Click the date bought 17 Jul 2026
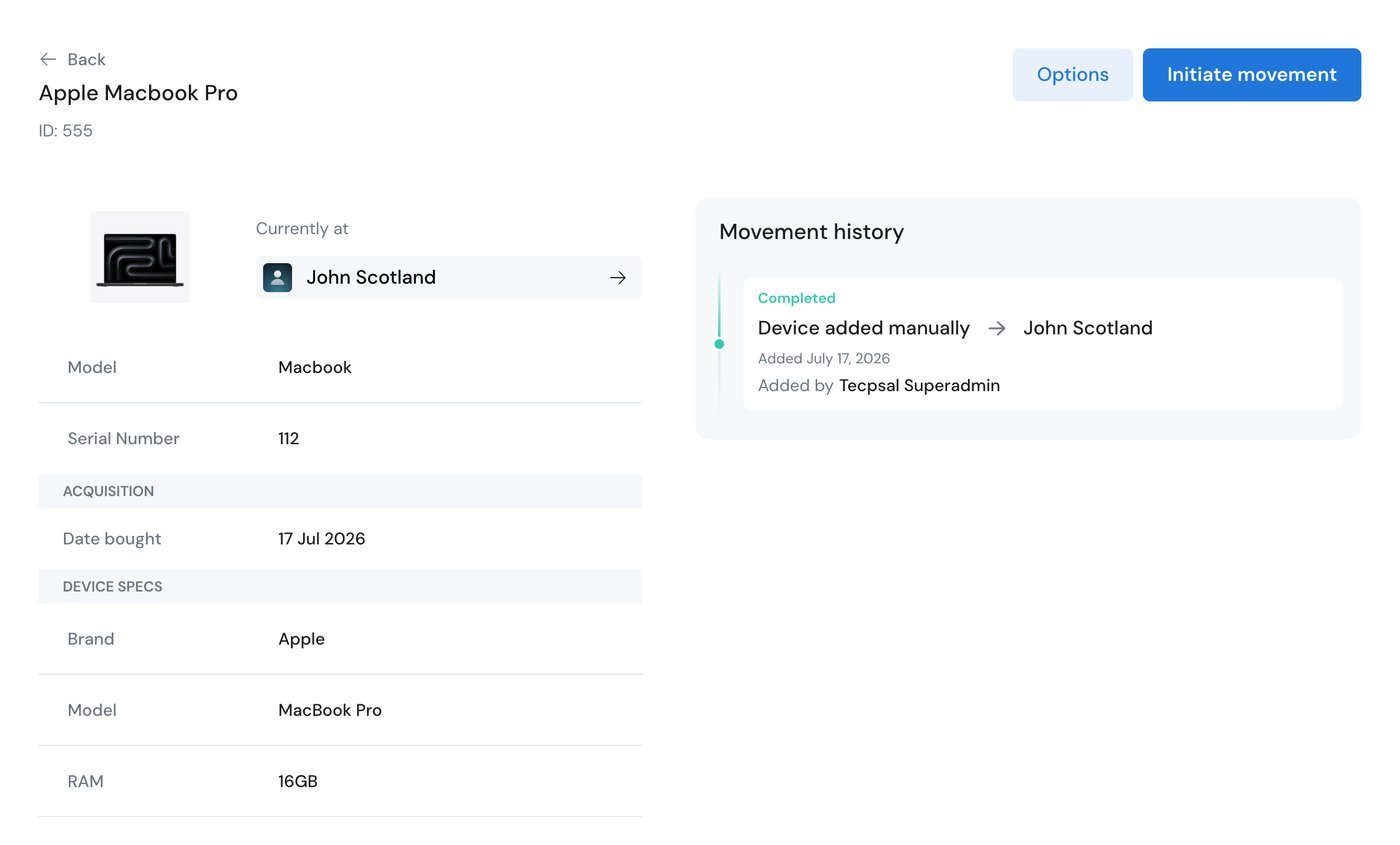 (x=322, y=539)
